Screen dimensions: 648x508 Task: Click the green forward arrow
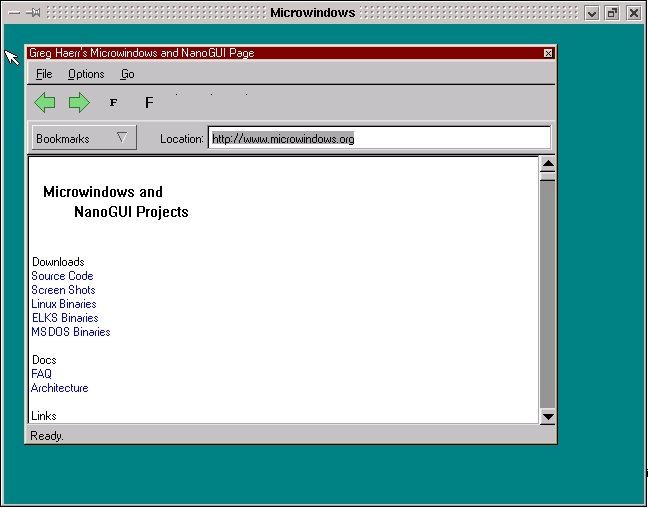(x=79, y=103)
